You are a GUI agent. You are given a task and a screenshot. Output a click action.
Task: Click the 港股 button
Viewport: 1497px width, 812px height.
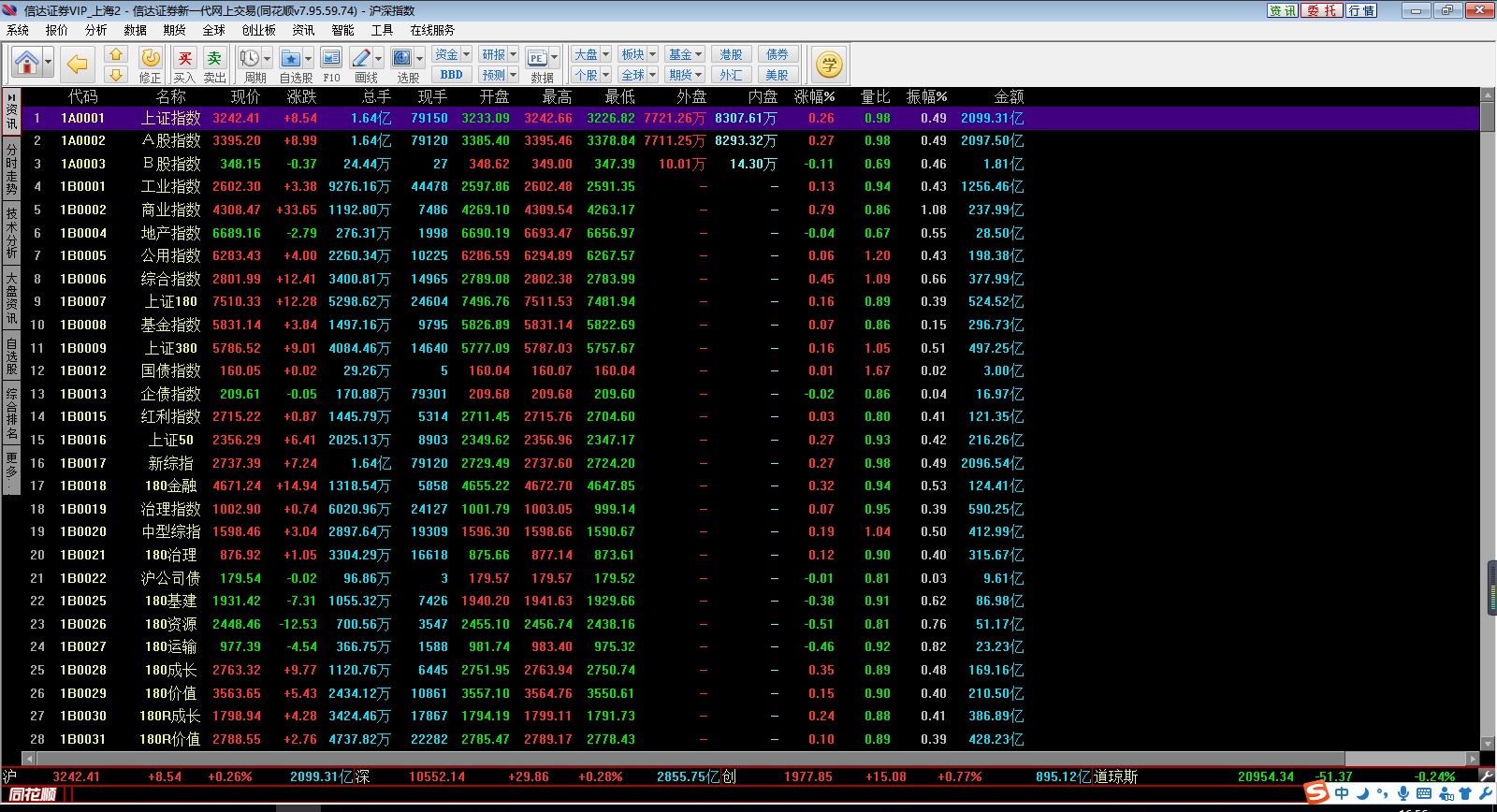tap(731, 54)
